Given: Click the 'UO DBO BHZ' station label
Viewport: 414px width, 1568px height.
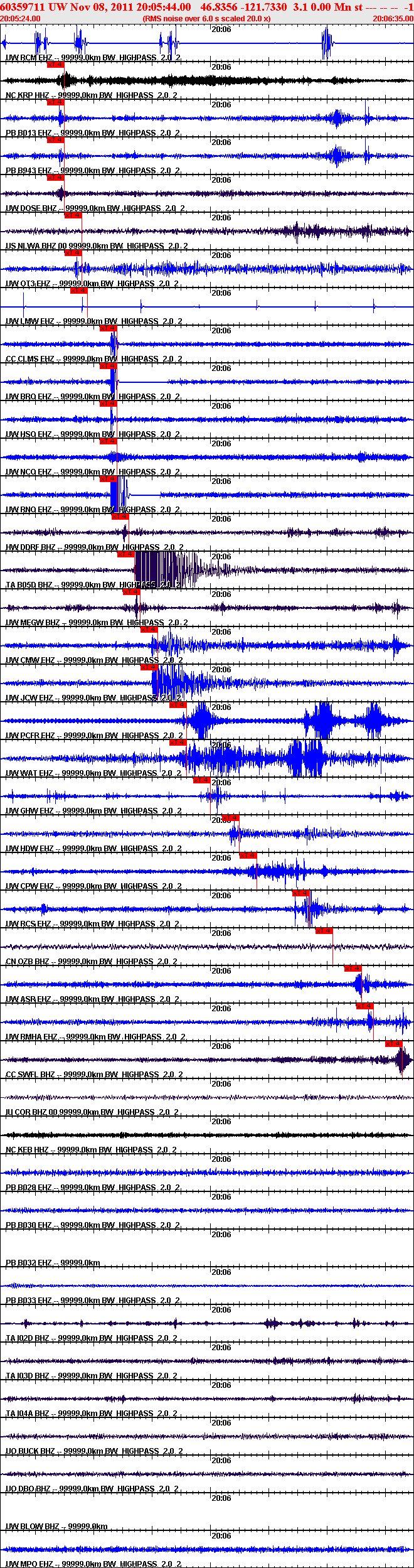Looking at the screenshot, I should click(x=28, y=1489).
